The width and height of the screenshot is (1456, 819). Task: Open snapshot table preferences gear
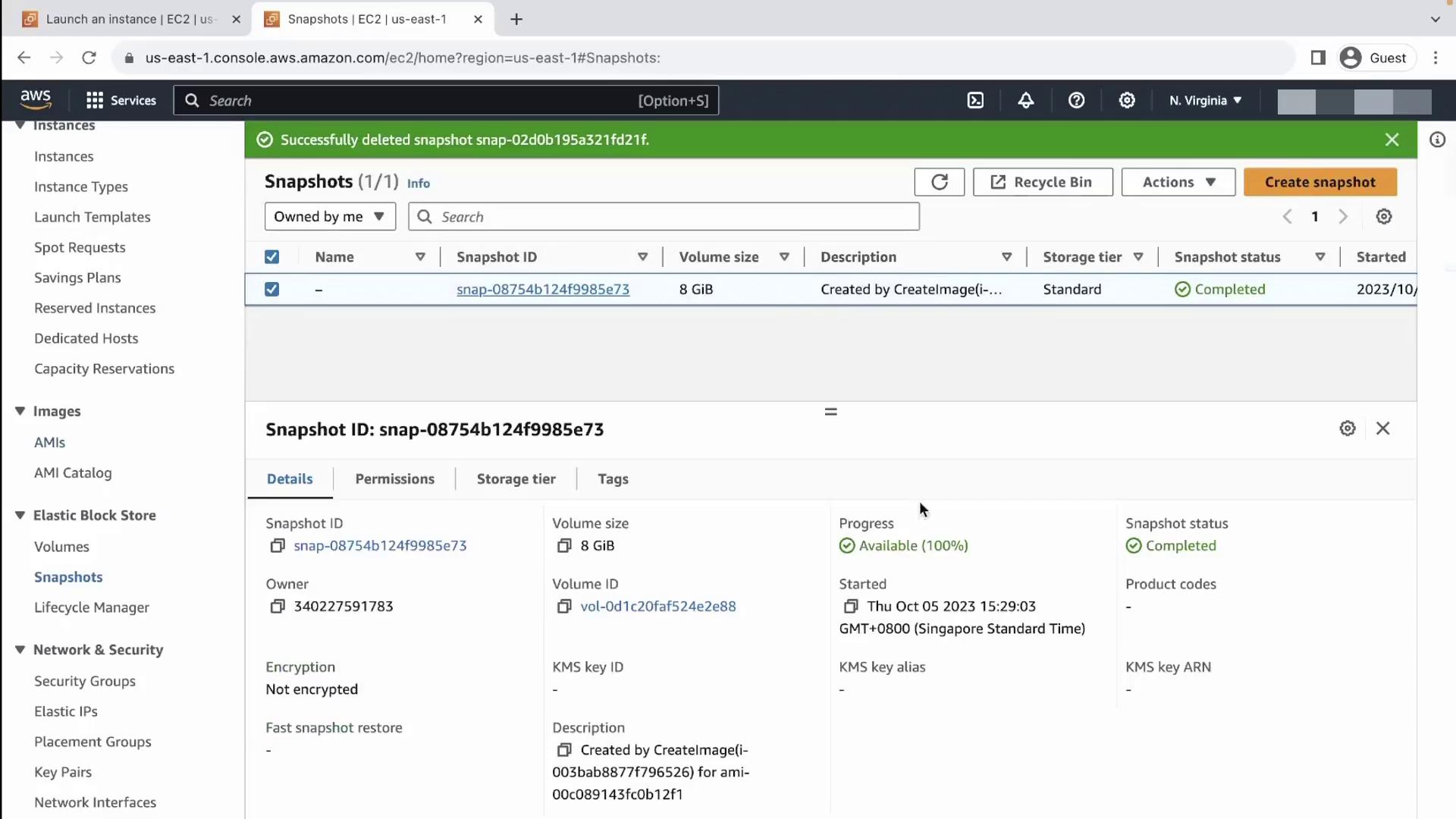click(1383, 217)
